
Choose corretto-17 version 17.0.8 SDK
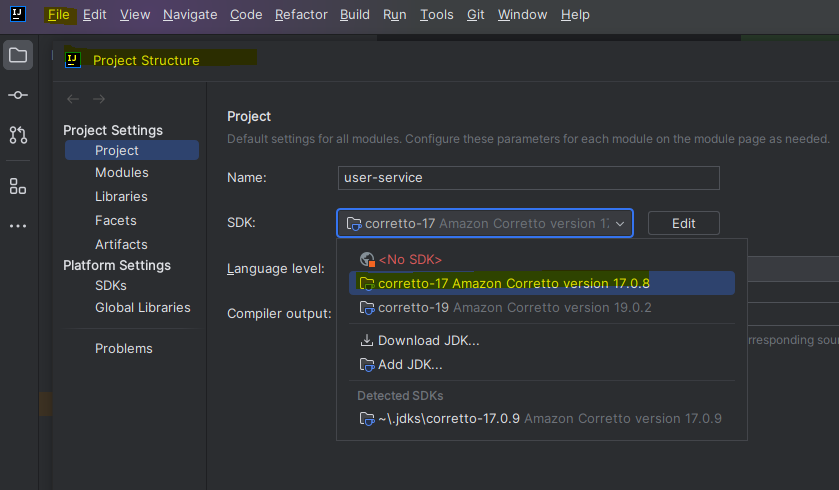(541, 283)
